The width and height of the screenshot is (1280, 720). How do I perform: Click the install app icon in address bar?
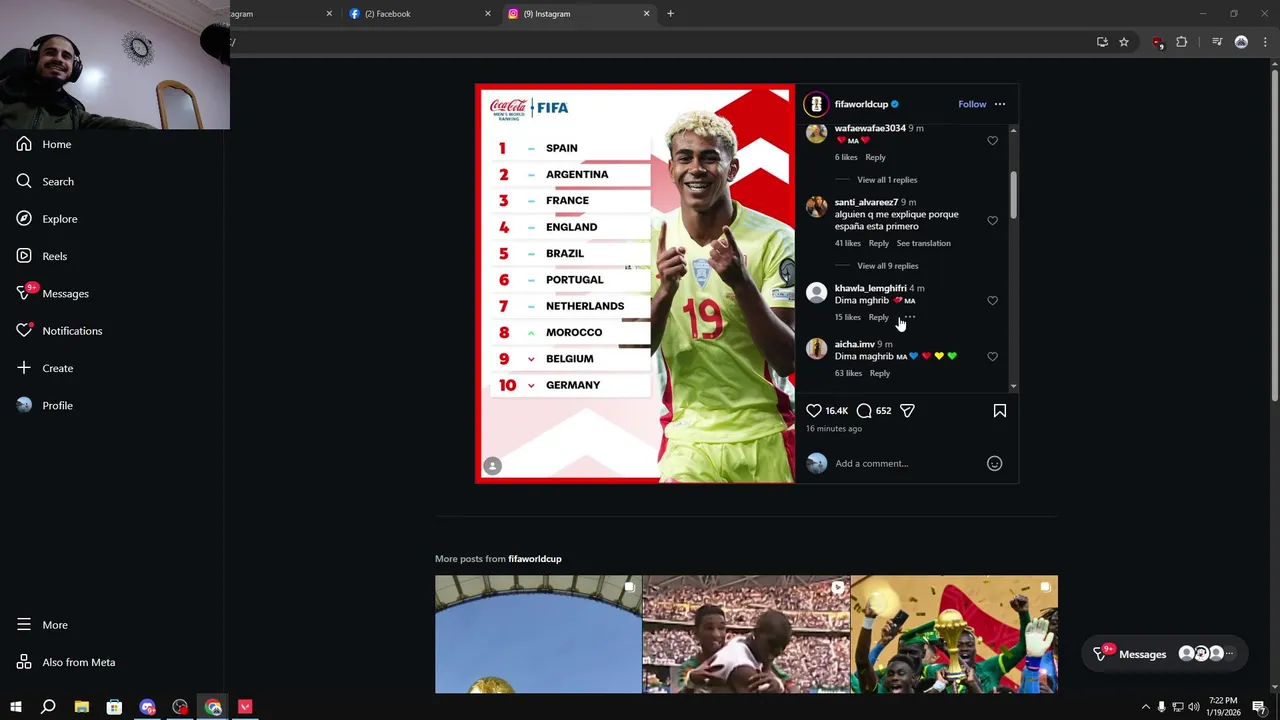1102,42
